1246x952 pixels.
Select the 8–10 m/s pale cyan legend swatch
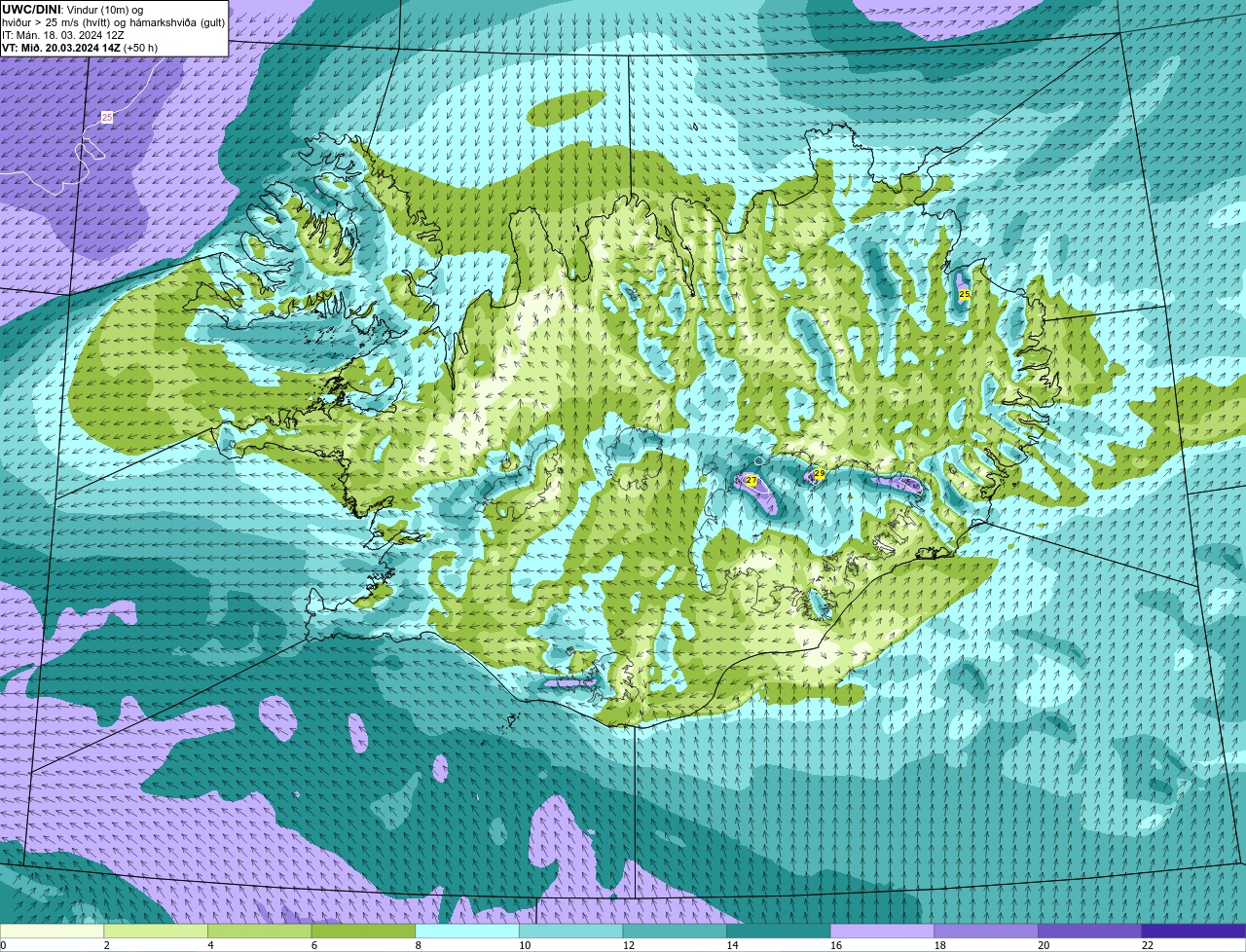pyautogui.click(x=467, y=932)
